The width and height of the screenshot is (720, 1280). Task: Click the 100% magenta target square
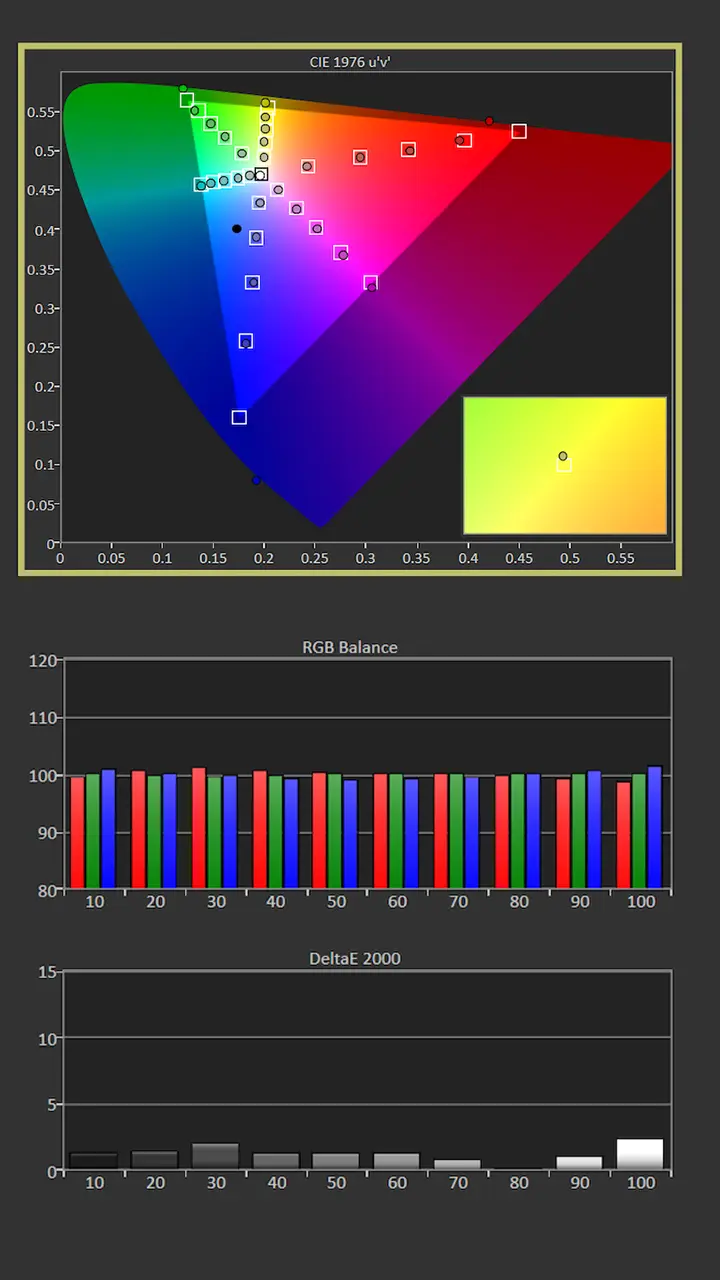(x=371, y=283)
